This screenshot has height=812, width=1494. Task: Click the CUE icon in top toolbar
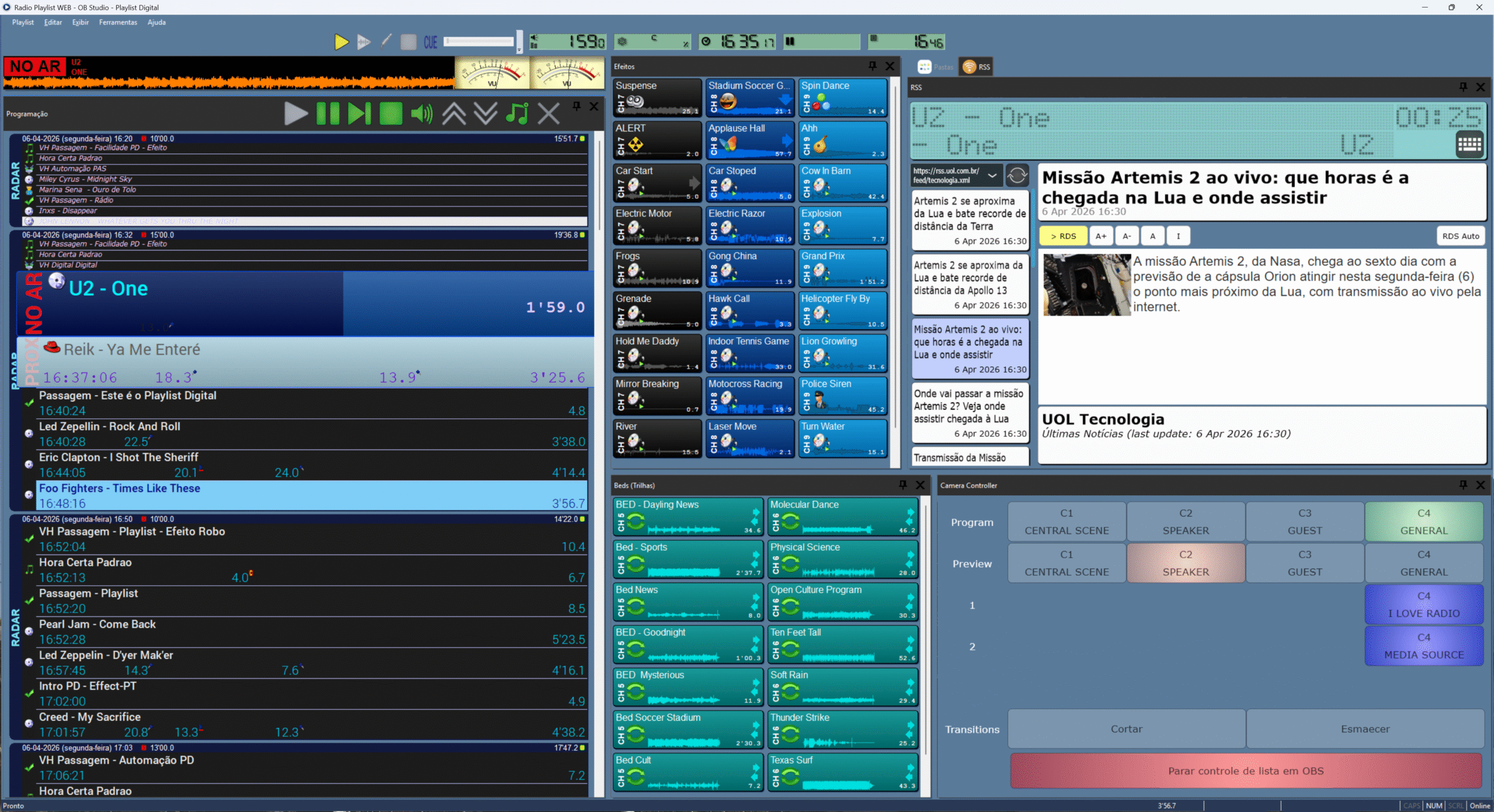click(430, 42)
